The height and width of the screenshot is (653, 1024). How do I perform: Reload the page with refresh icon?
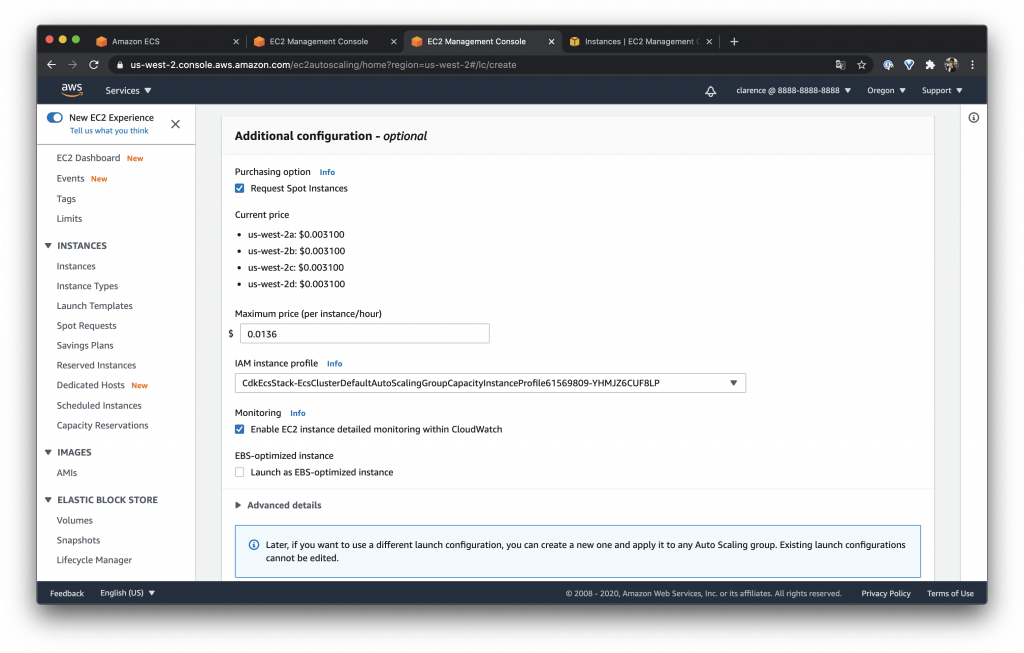(x=94, y=65)
